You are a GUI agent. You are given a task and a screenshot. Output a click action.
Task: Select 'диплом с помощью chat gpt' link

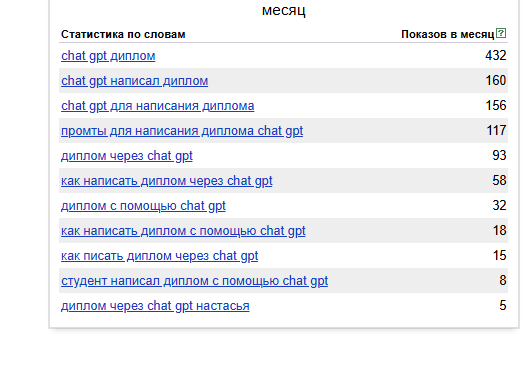click(x=143, y=206)
